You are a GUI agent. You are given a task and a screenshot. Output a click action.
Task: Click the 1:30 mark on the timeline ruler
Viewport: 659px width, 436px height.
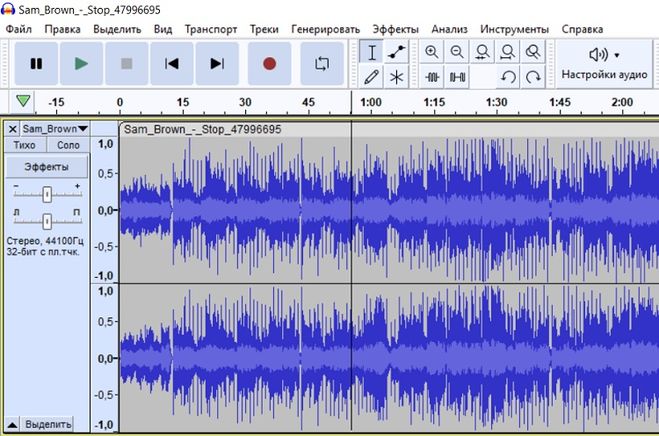(x=496, y=102)
